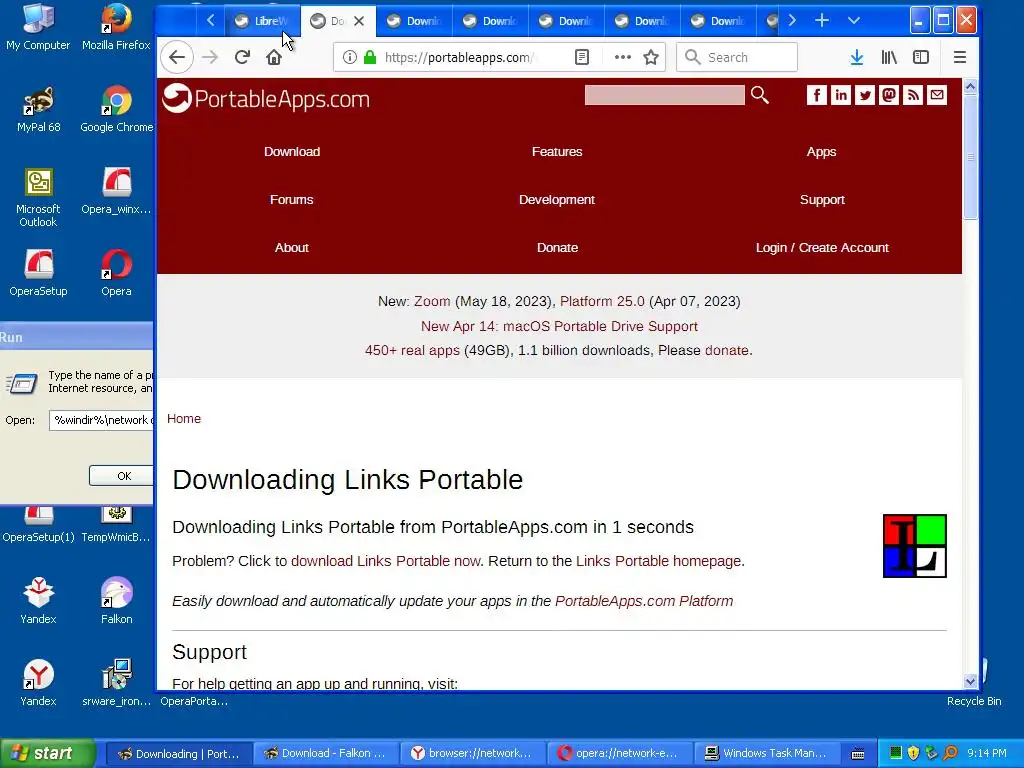The image size is (1024, 768).
Task: Click the portableapps.com address bar
Action: click(460, 57)
